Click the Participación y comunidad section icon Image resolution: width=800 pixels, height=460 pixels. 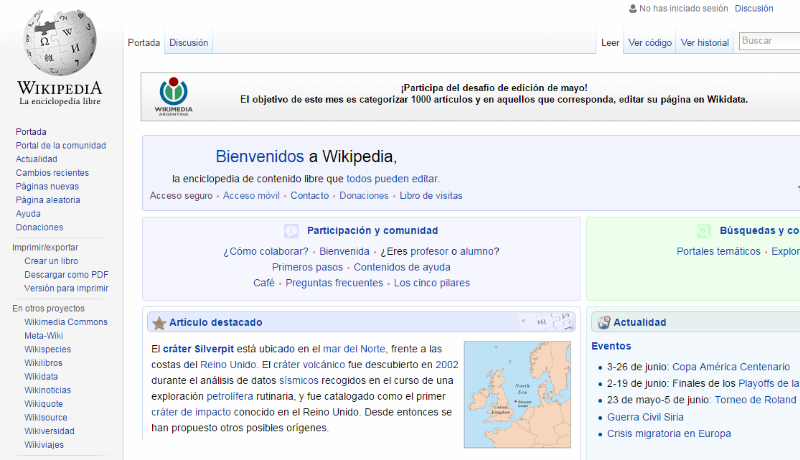click(291, 230)
